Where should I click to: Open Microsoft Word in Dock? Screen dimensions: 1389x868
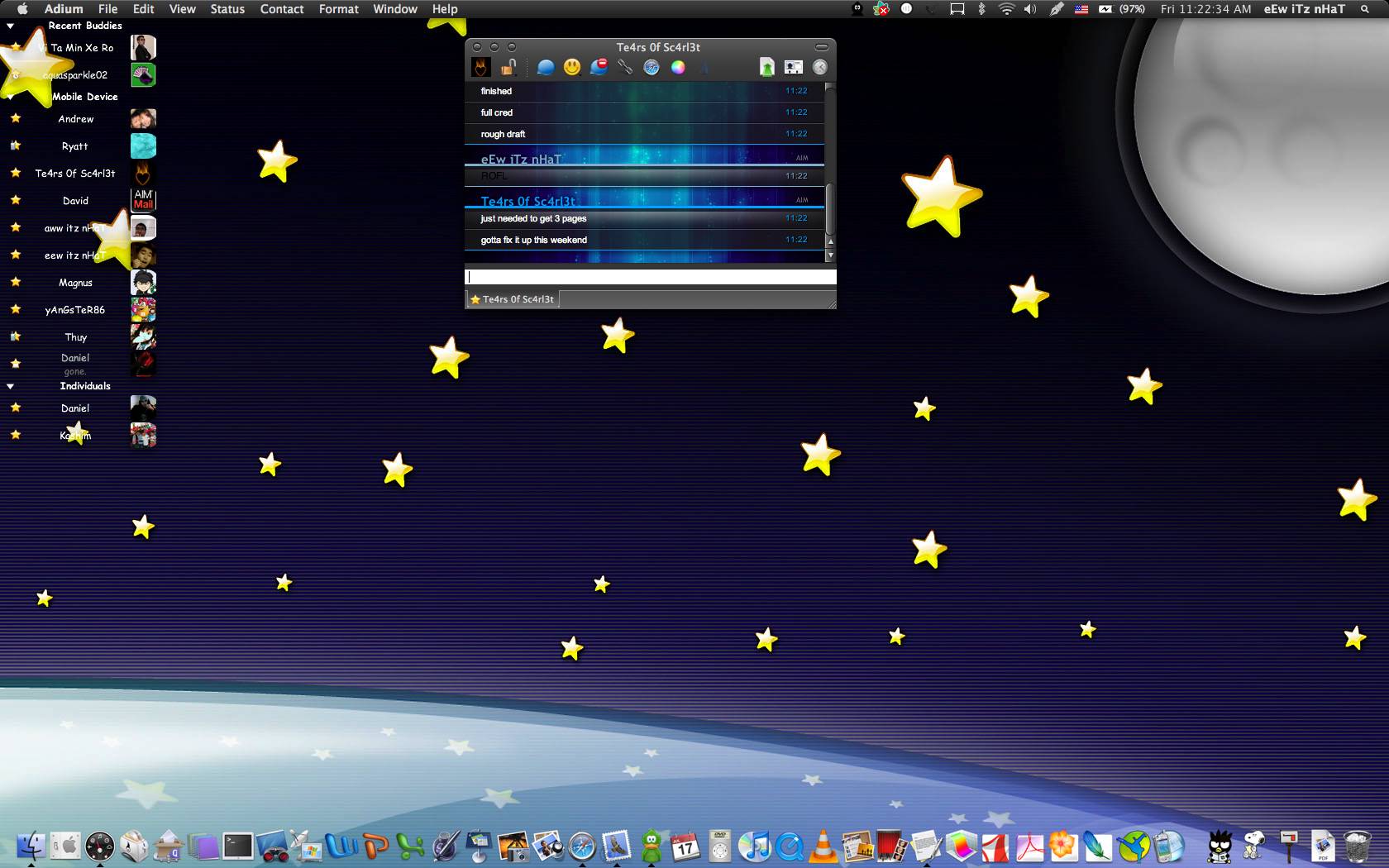pyautogui.click(x=341, y=846)
